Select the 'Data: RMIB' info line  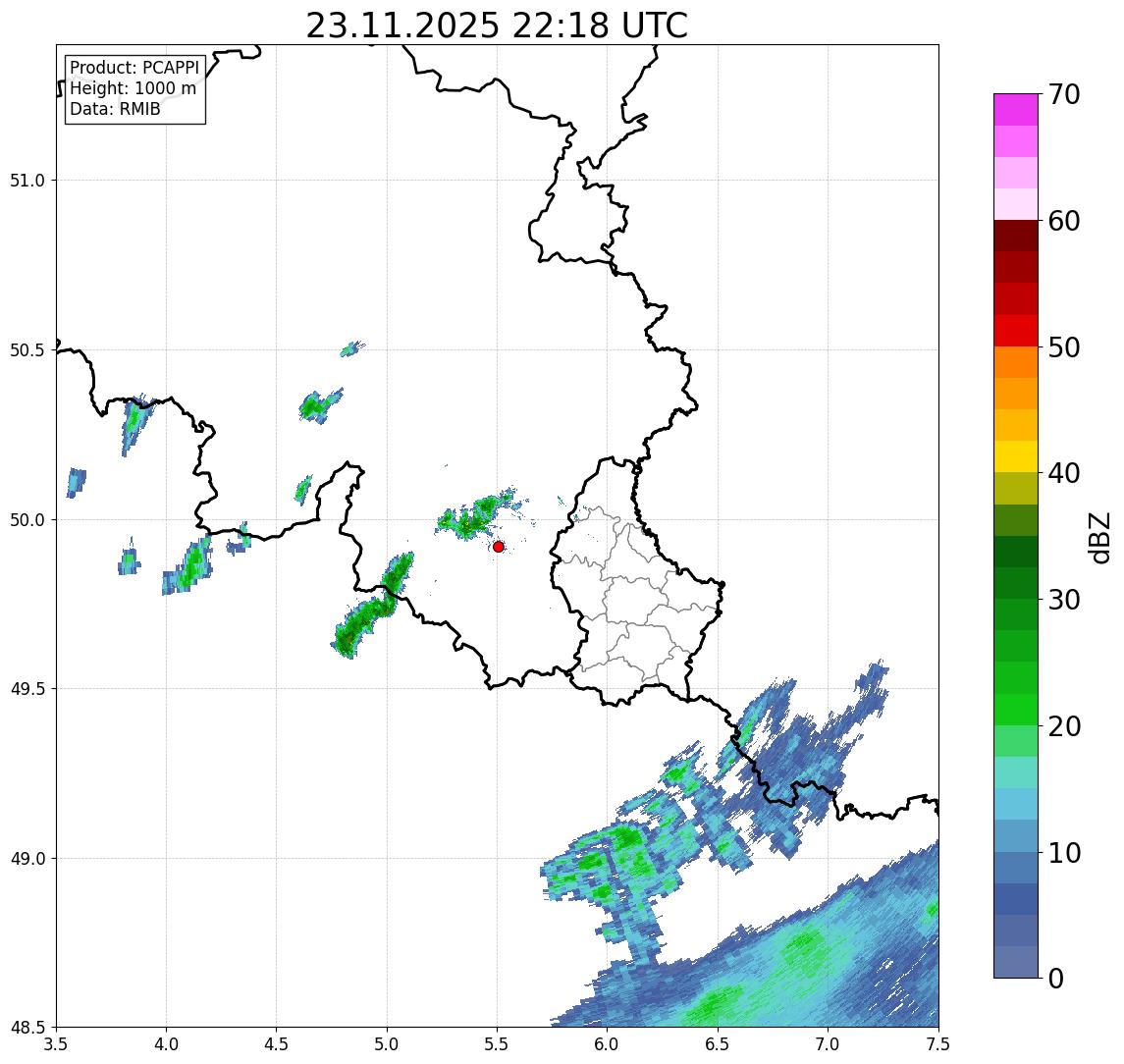[x=115, y=109]
